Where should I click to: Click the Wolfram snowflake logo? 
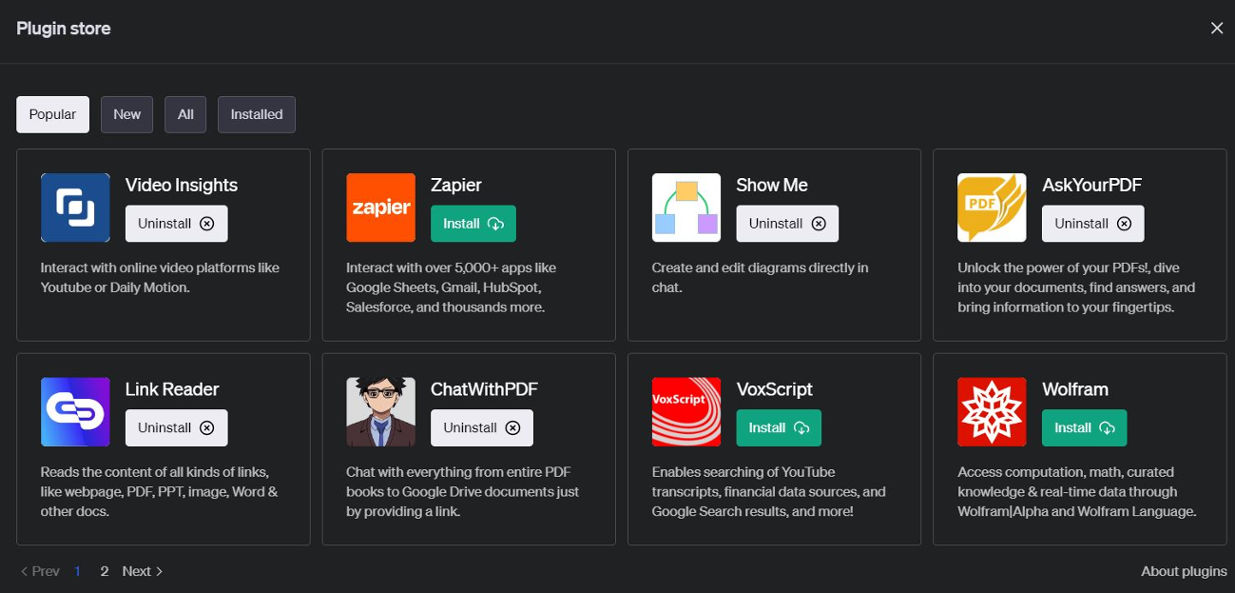tap(992, 411)
